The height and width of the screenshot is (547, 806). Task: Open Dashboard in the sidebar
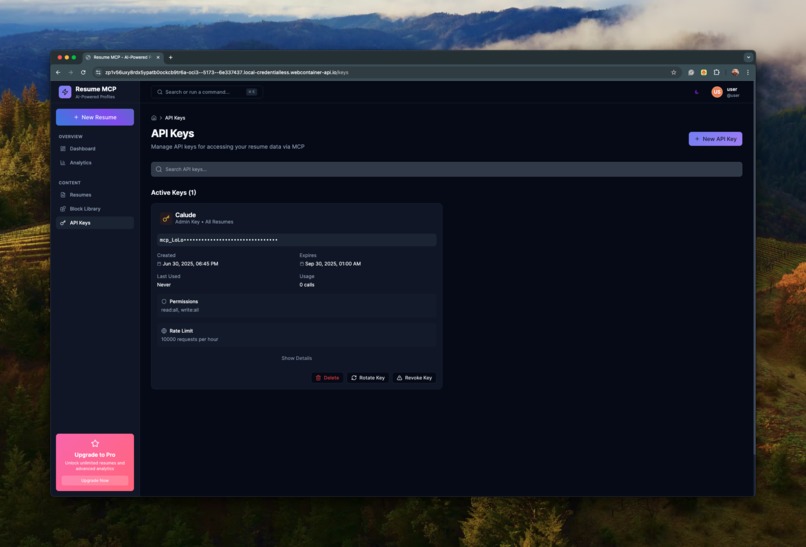[95, 149]
